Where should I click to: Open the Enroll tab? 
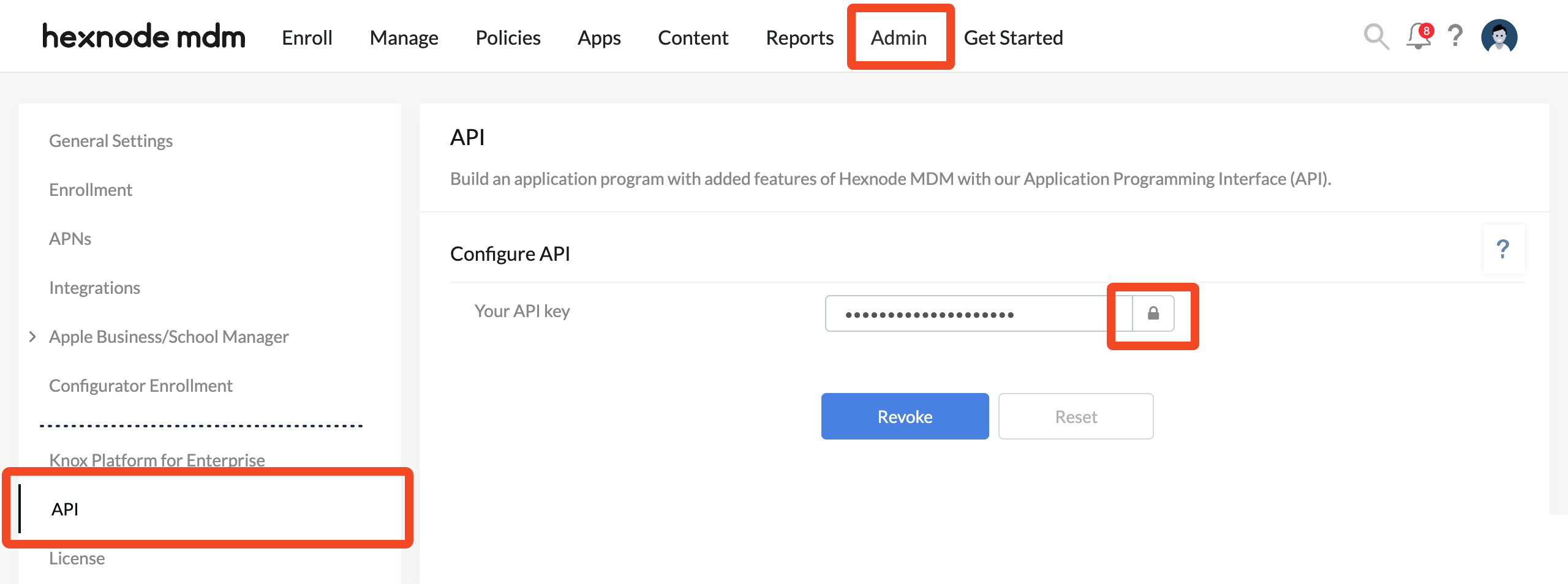[x=307, y=38]
